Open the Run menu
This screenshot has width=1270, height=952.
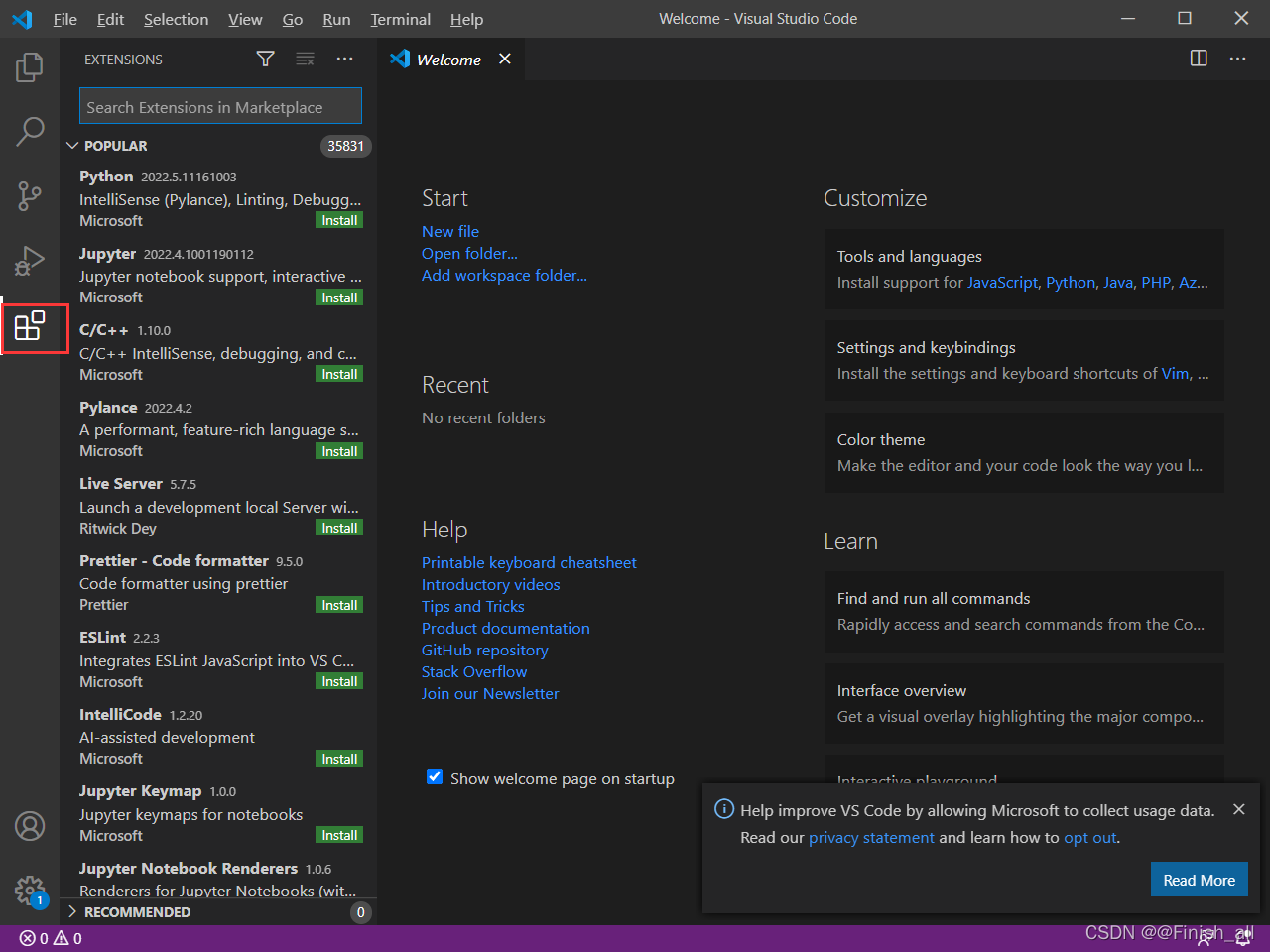point(336,19)
